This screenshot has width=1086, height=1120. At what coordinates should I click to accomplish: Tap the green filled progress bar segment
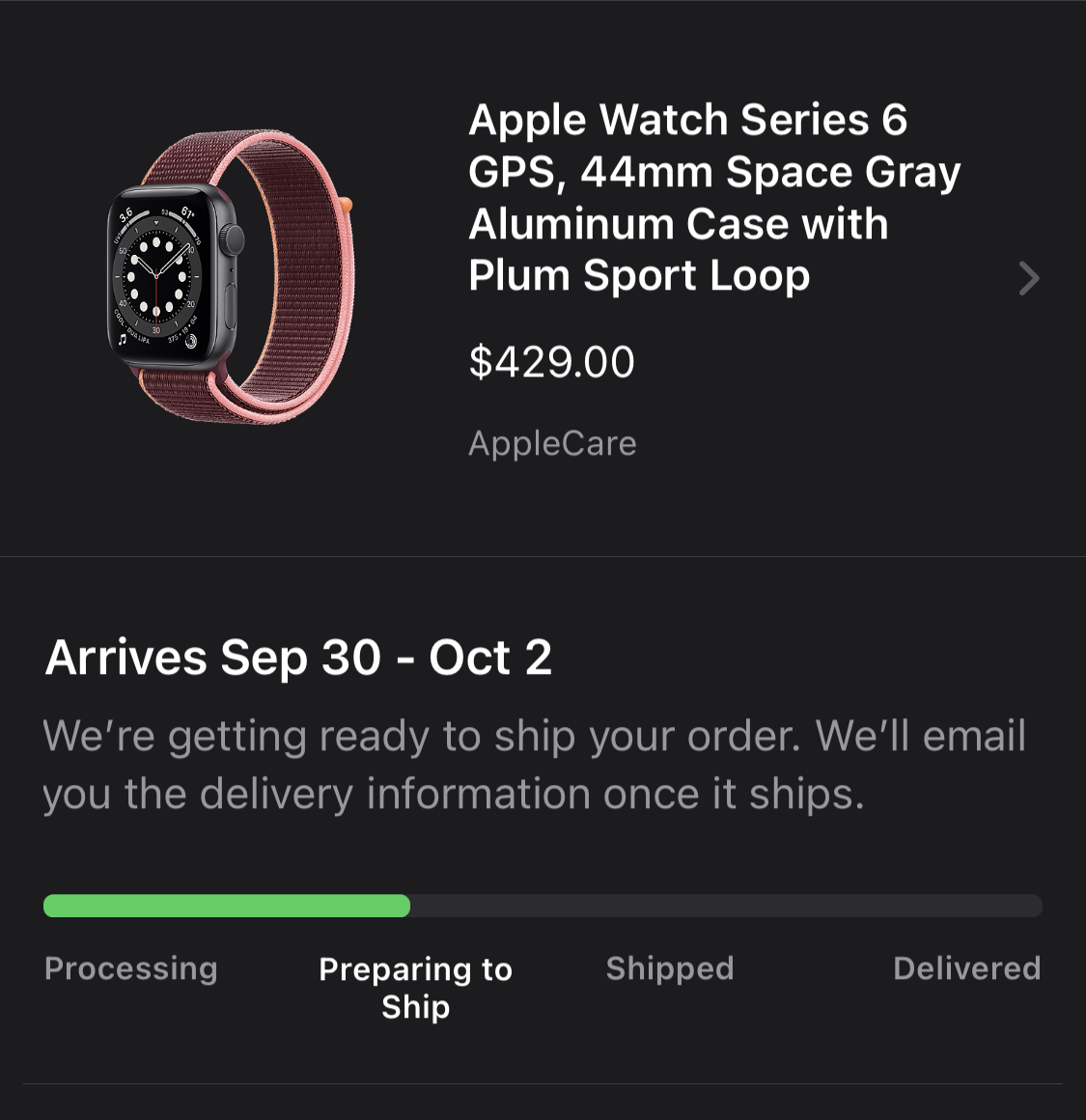point(226,906)
